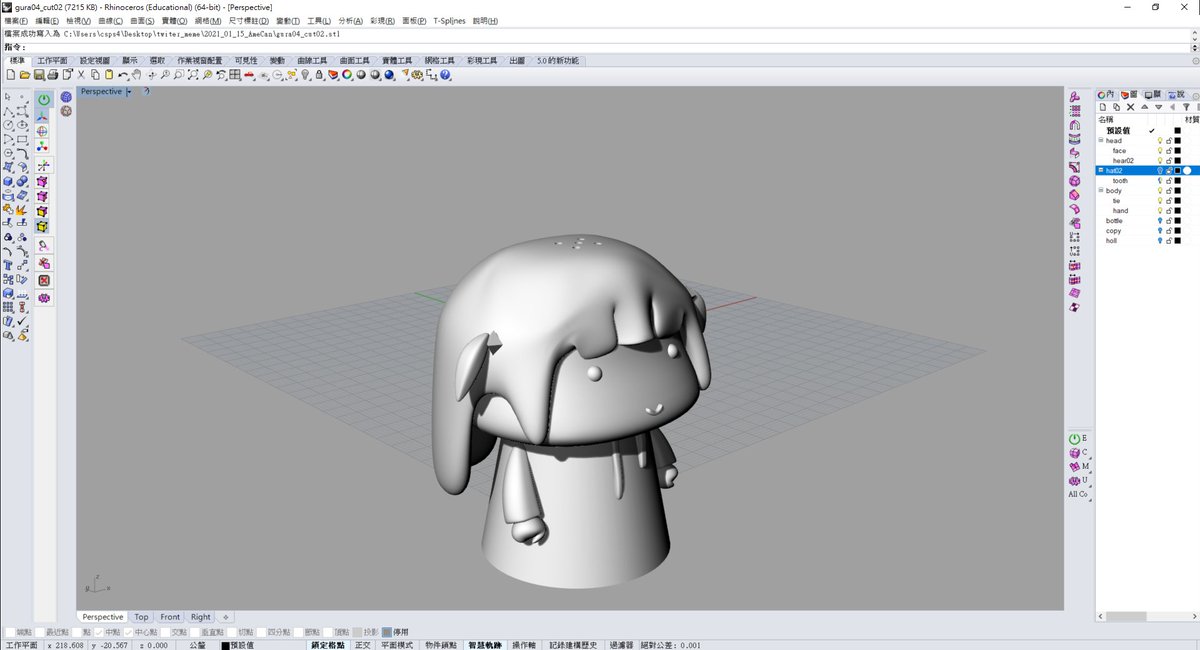Image resolution: width=1200 pixels, height=650 pixels.
Task: Click the blue render sphere icon
Action: (x=389, y=75)
